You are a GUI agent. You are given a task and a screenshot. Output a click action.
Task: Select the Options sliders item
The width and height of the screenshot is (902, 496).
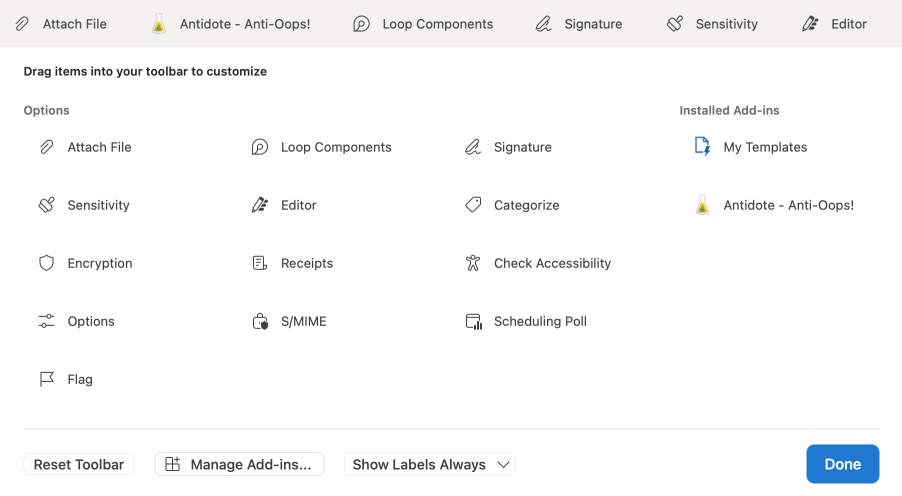46,321
